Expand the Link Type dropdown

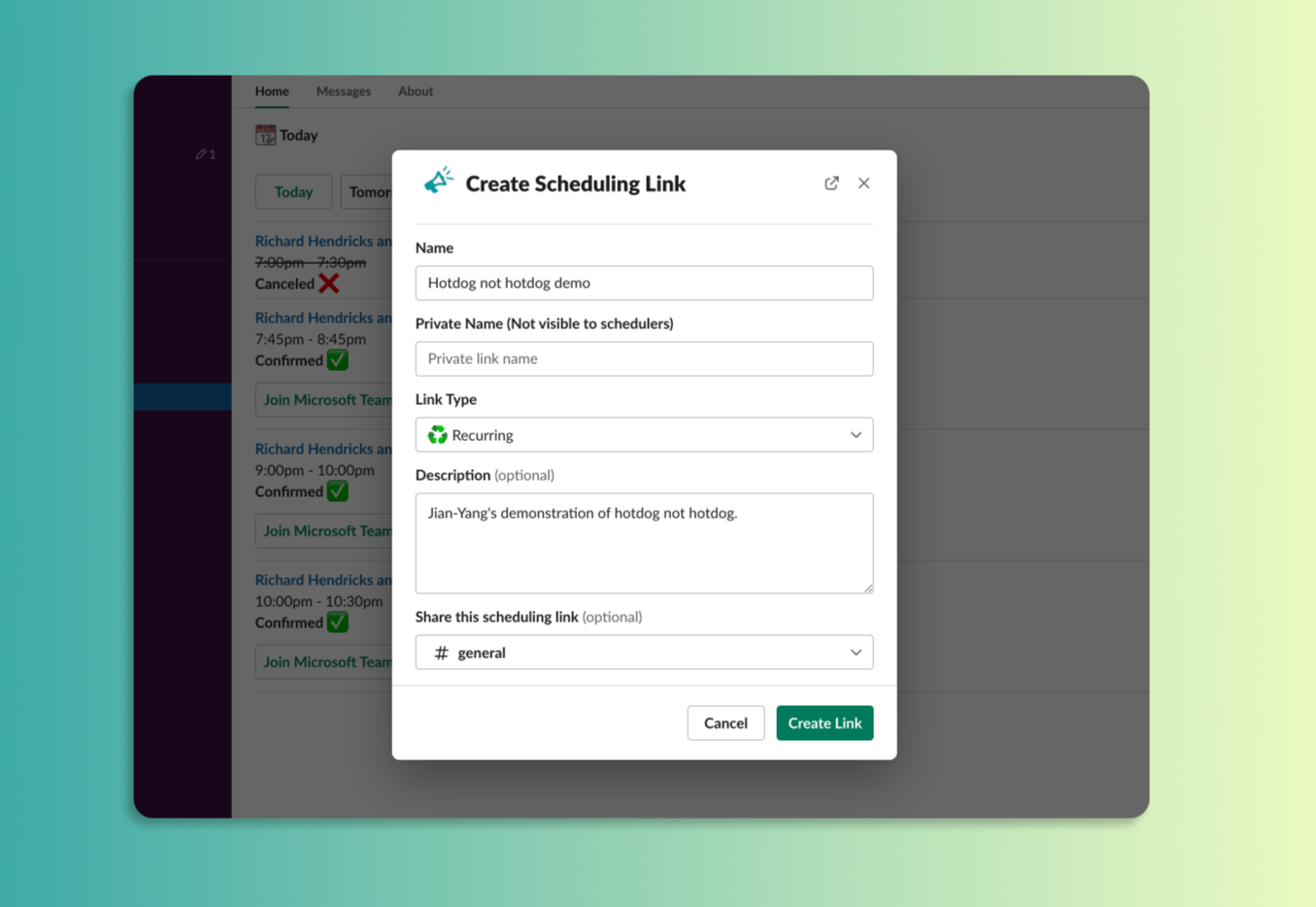[x=855, y=435]
